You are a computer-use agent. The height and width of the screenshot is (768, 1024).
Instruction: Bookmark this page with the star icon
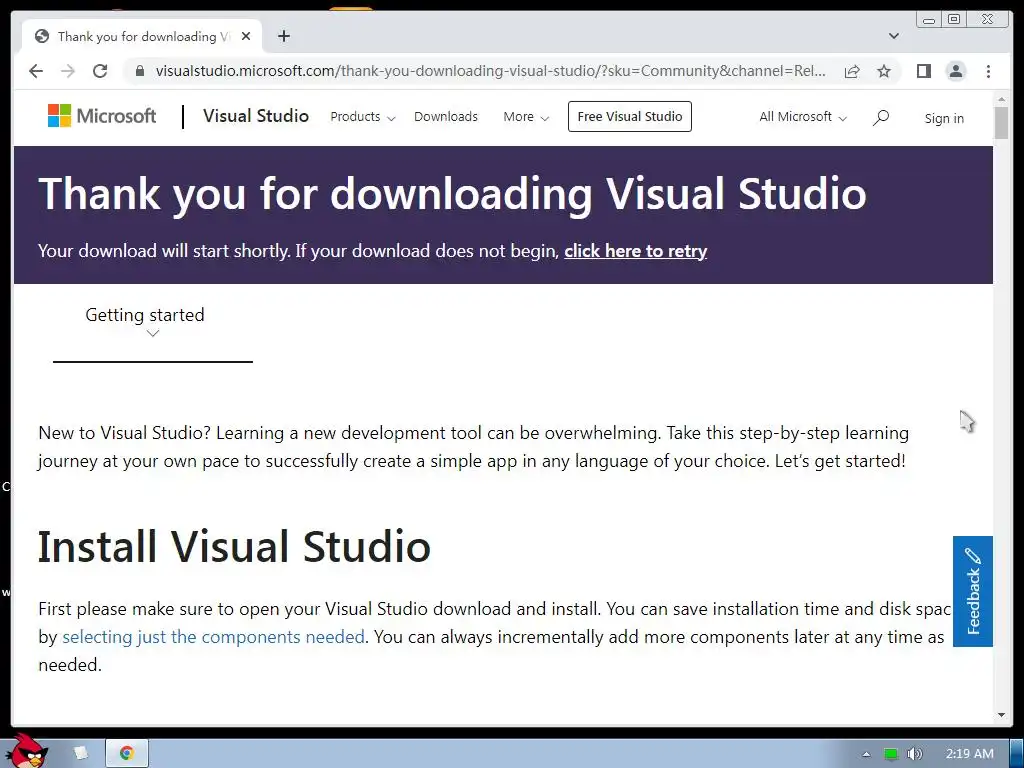884,71
